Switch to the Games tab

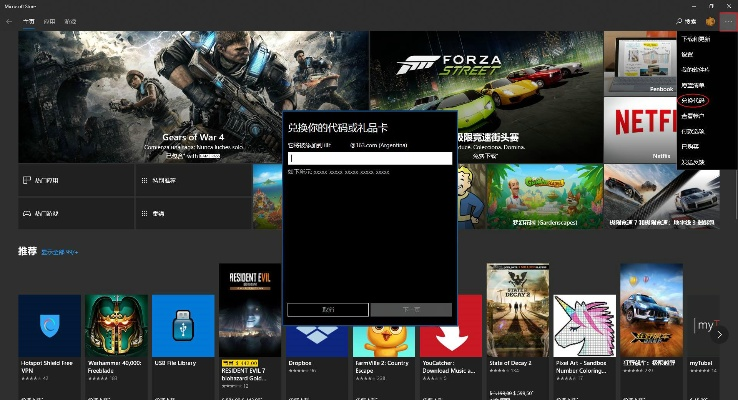point(70,22)
